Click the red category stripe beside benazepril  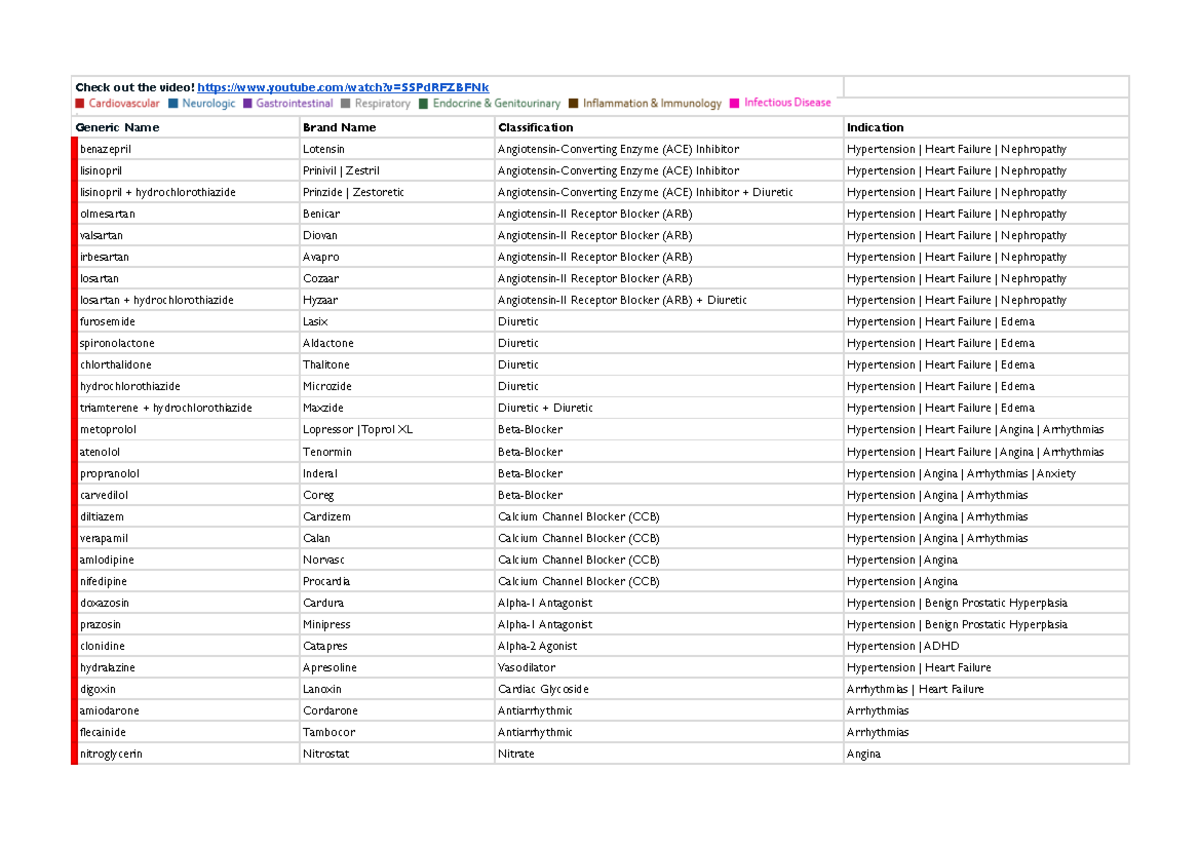[x=74, y=148]
